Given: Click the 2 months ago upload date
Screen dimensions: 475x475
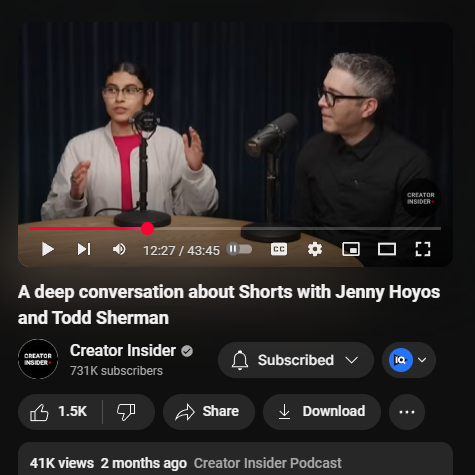Looking at the screenshot, I should [144, 463].
